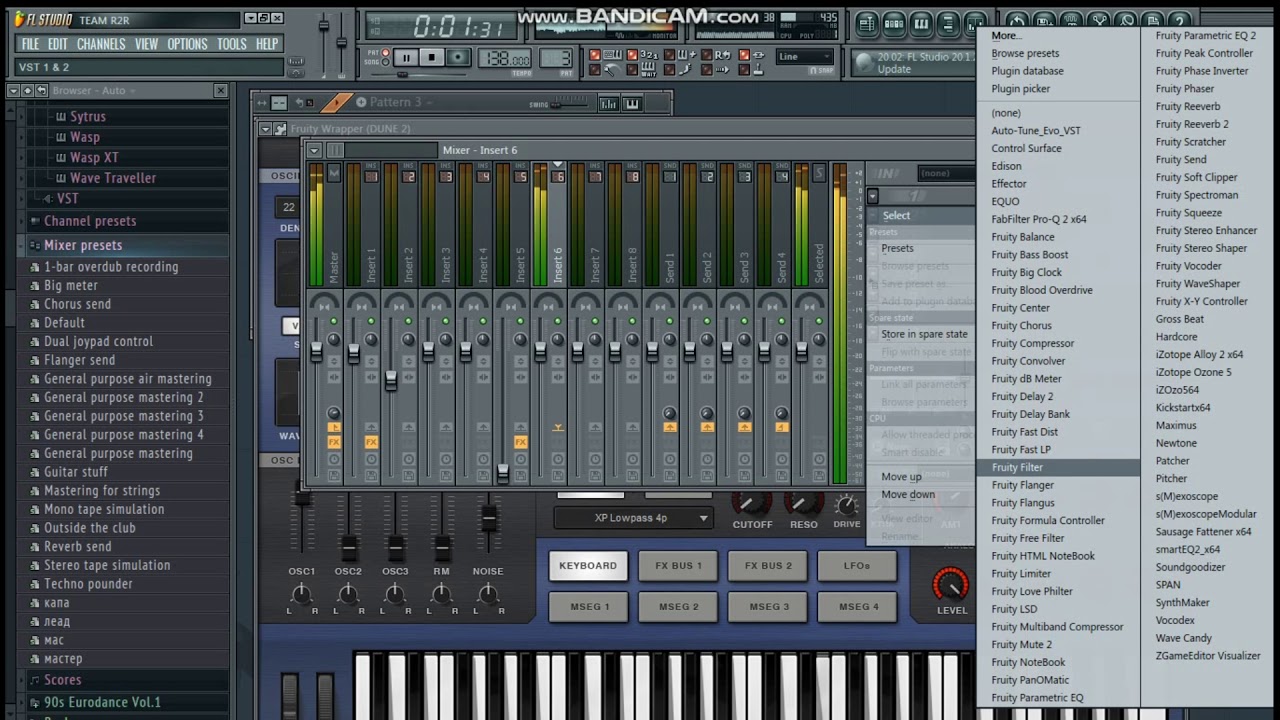
Task: Open the CHANNELS menu
Action: coord(101,44)
